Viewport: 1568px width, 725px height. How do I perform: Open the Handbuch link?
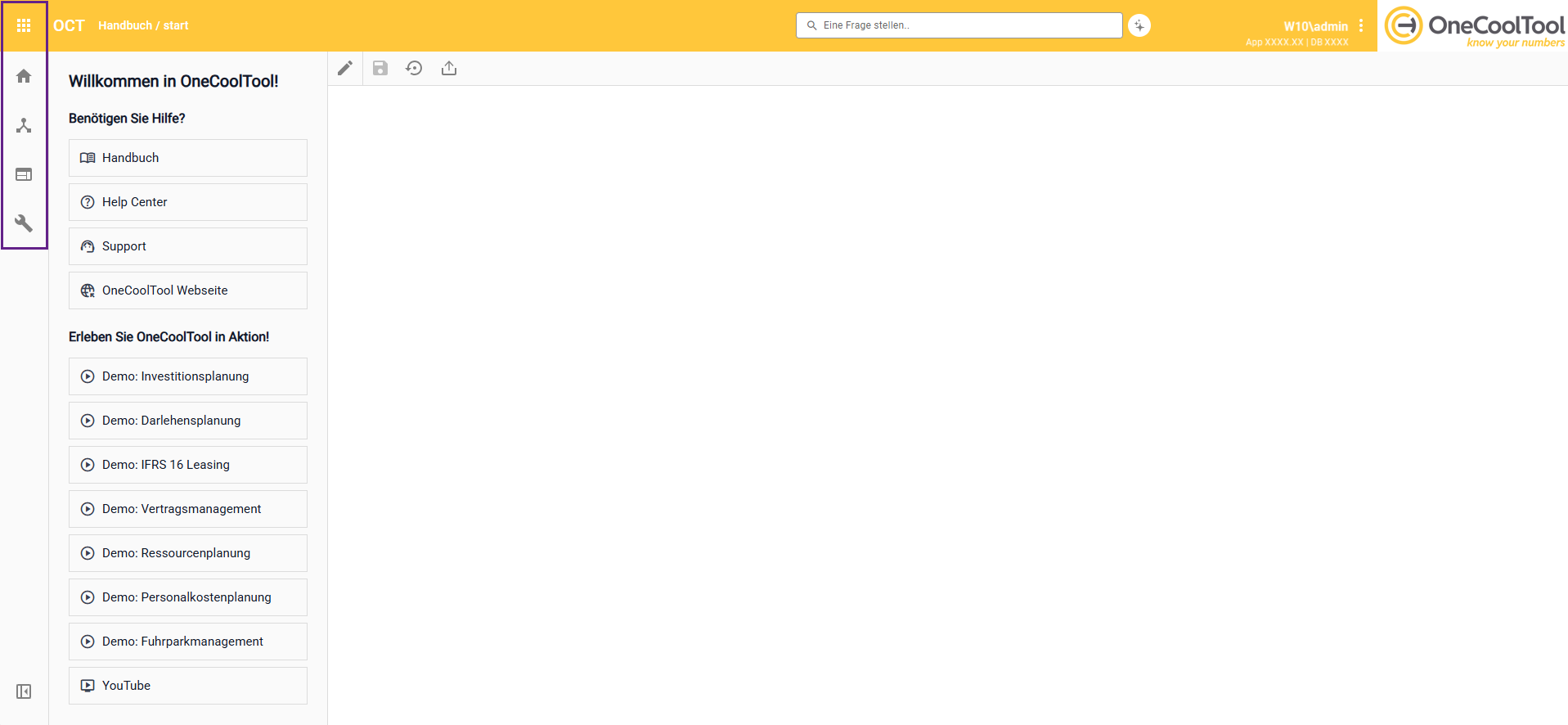188,158
